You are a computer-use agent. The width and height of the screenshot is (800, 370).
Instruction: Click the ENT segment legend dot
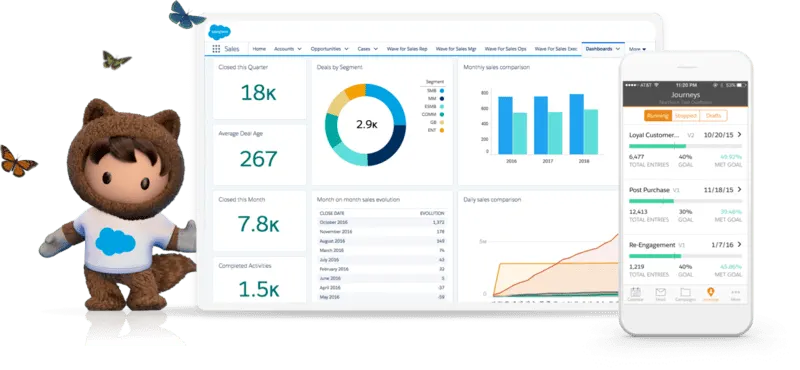[441, 130]
